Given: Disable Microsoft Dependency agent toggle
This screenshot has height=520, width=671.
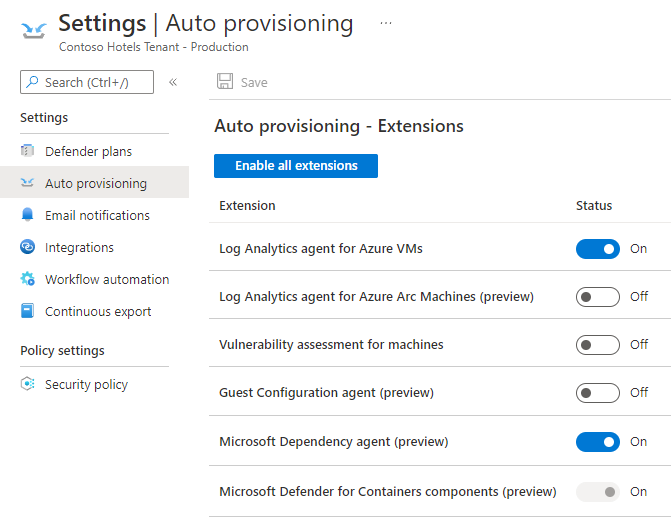Looking at the screenshot, I should [x=597, y=442].
